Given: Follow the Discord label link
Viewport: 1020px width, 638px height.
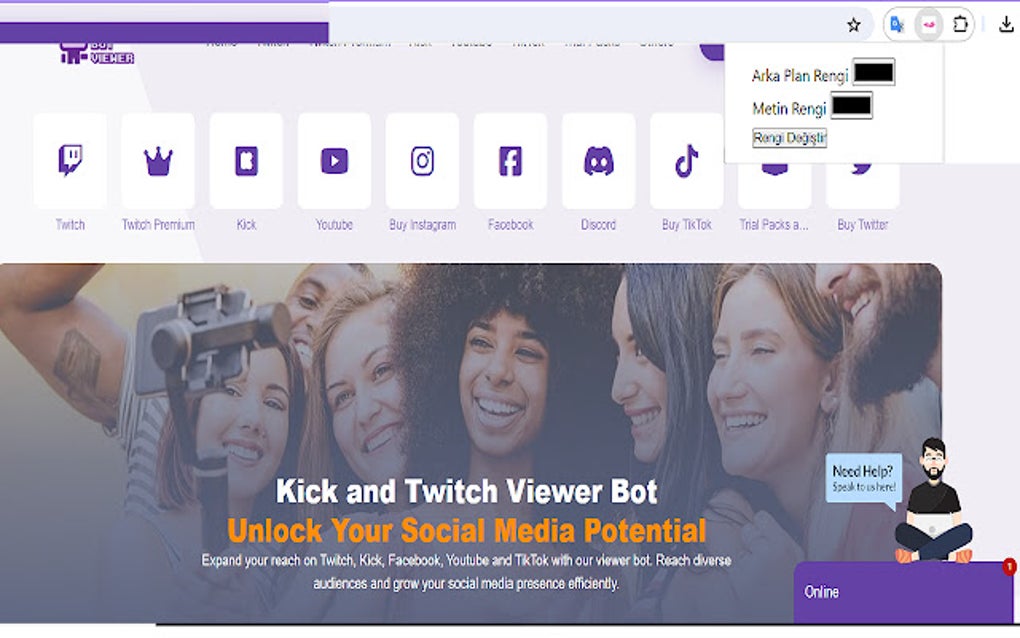Looking at the screenshot, I should pos(598,224).
